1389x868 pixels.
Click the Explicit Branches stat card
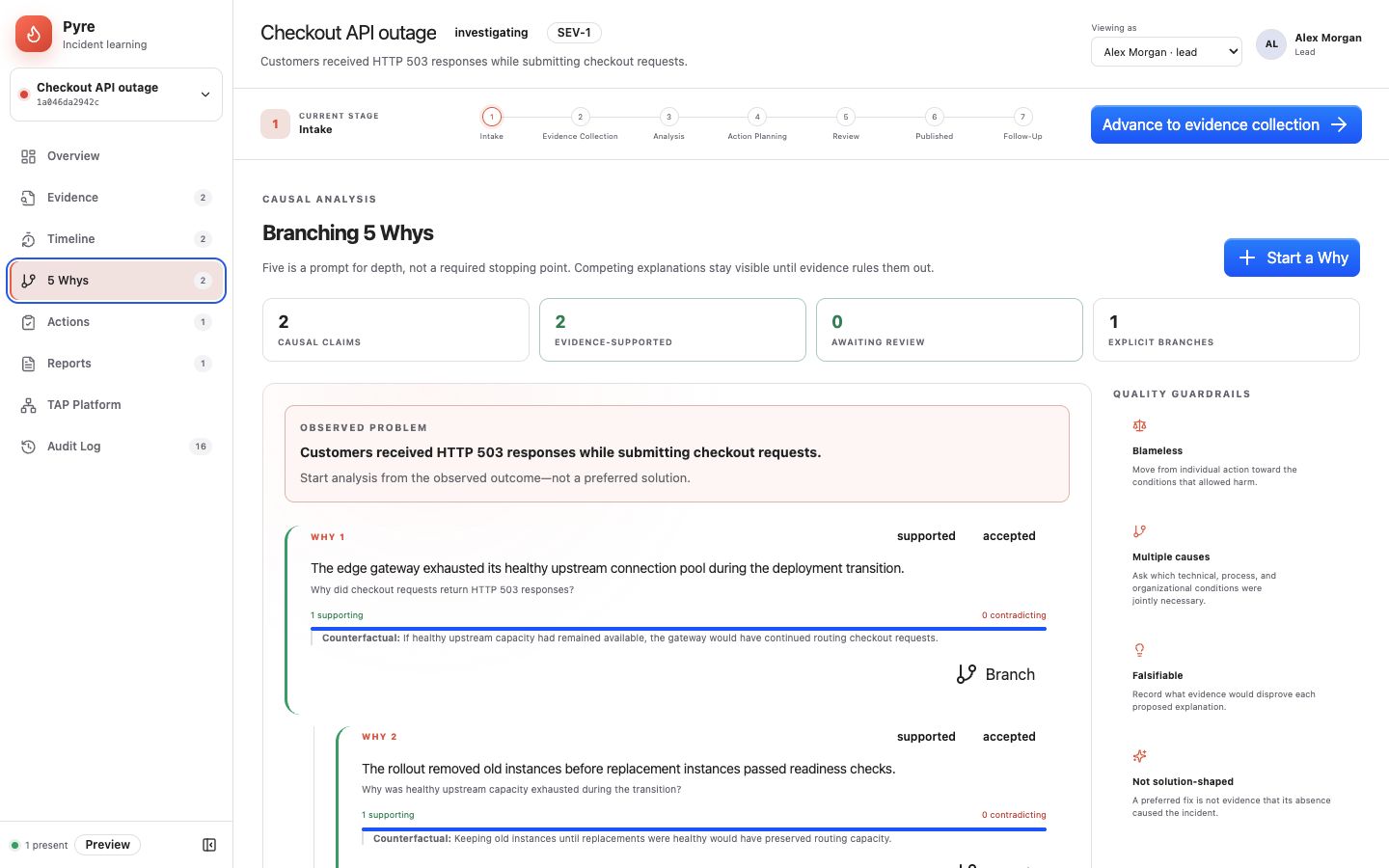pos(1226,330)
